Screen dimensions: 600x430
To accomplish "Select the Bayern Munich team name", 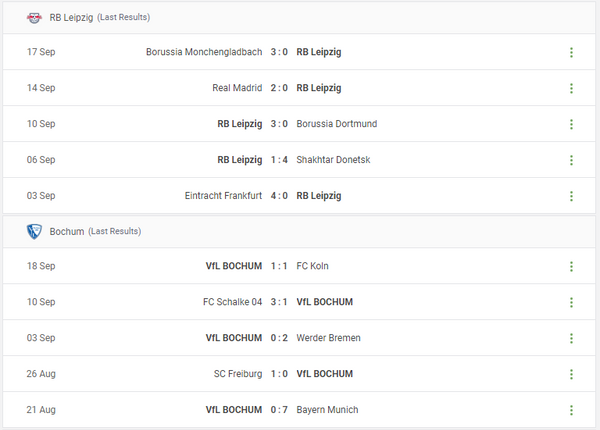I will point(327,410).
